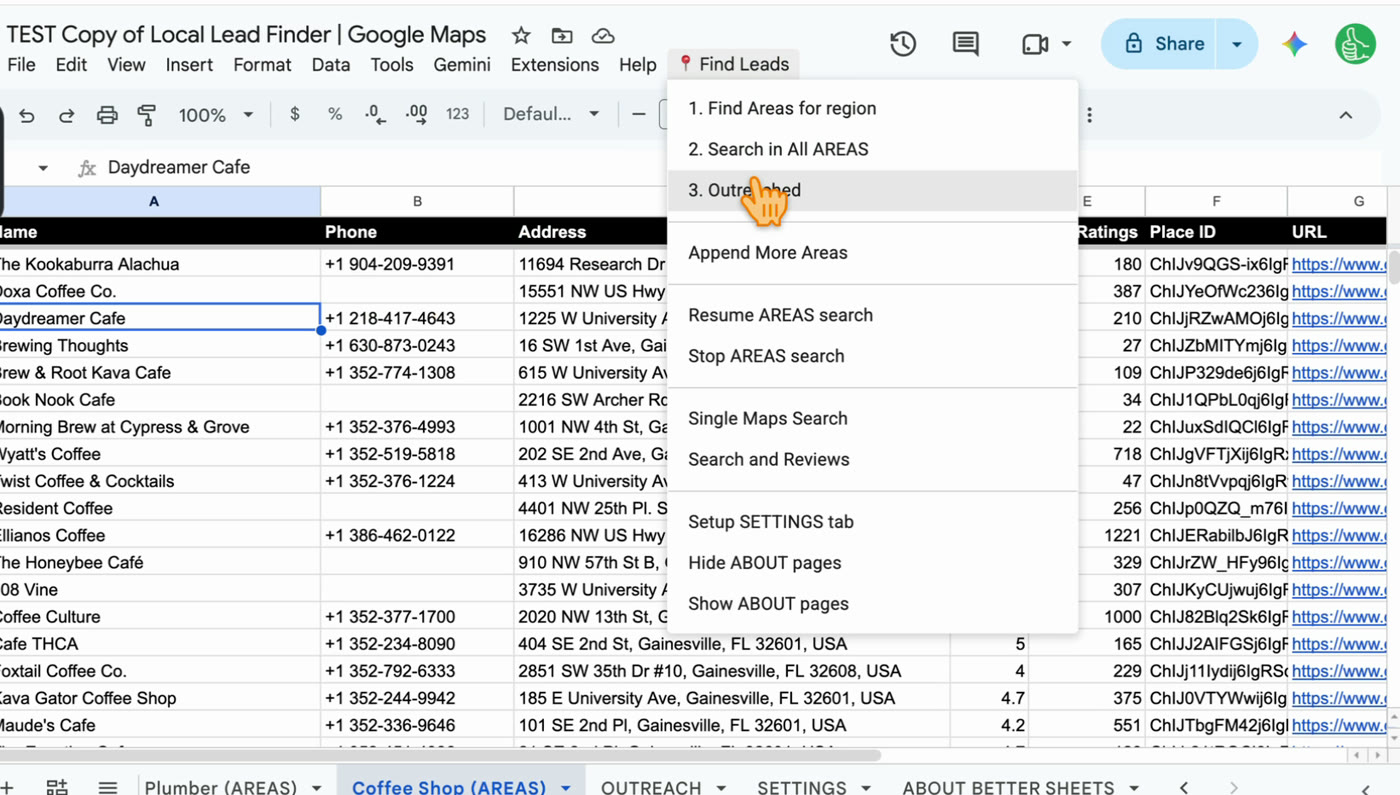Viewport: 1400px width, 795px height.
Task: Open the name box dropdown arrow
Action: pos(43,168)
